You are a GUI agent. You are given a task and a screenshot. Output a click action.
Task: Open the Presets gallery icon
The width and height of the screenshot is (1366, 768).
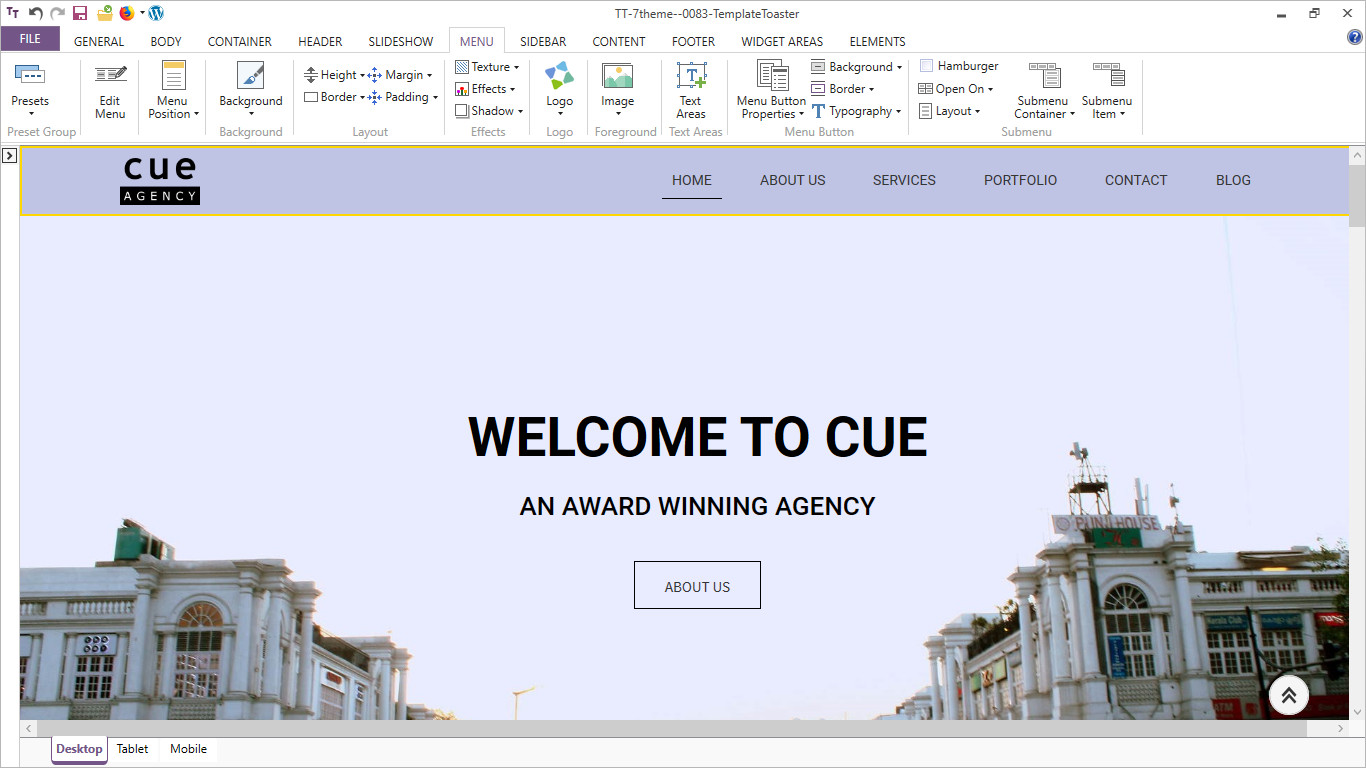[30, 77]
